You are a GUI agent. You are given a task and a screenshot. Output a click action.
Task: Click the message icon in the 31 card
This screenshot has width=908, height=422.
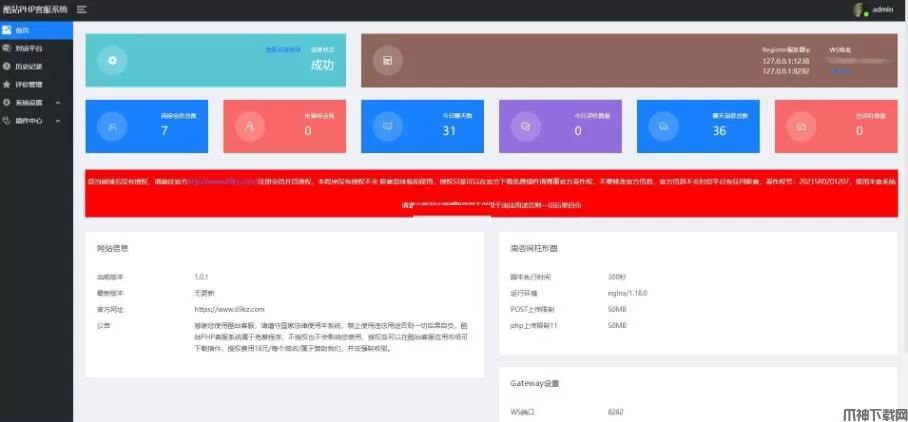tap(388, 126)
